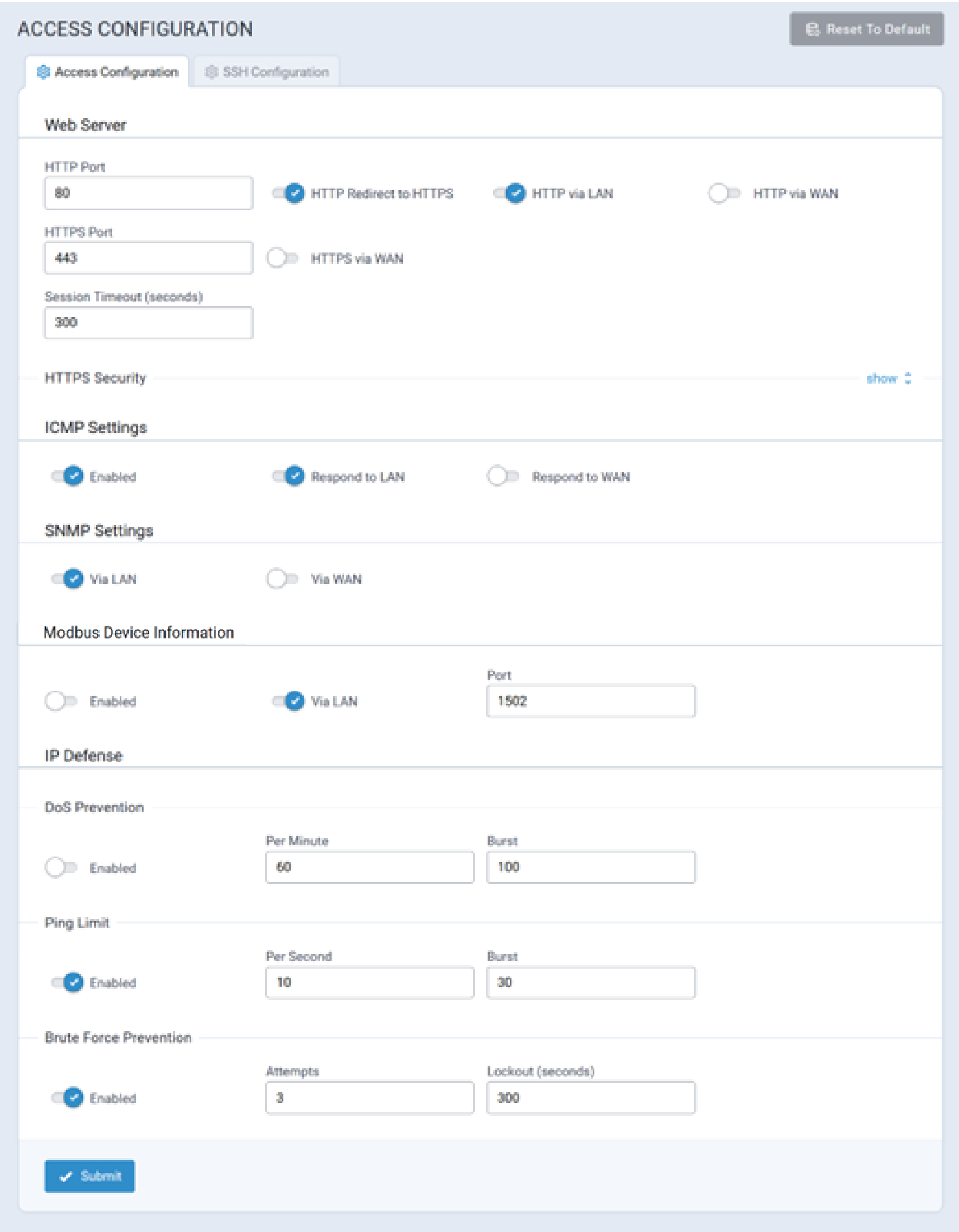The width and height of the screenshot is (959, 1232).
Task: Disable the HTTP Redirect to HTTPS toggle
Action: coord(288,193)
